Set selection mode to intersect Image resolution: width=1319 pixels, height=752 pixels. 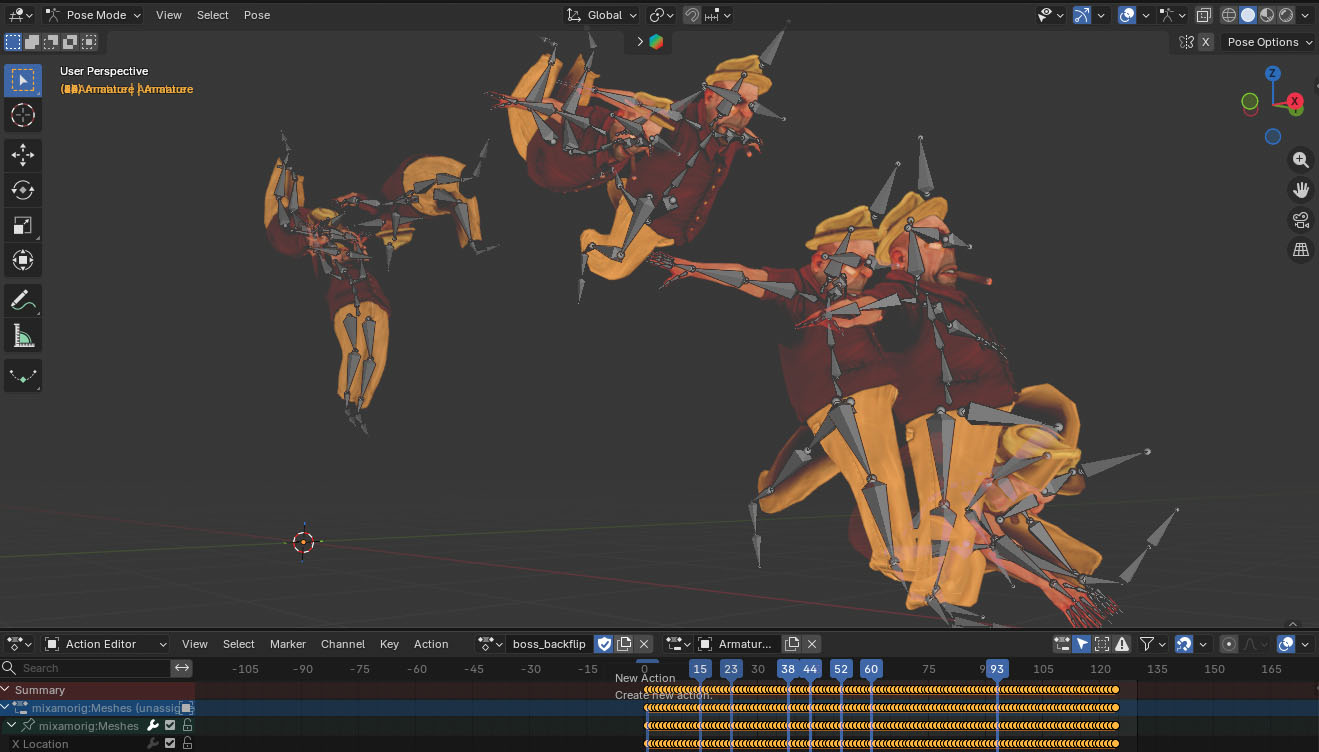[89, 42]
